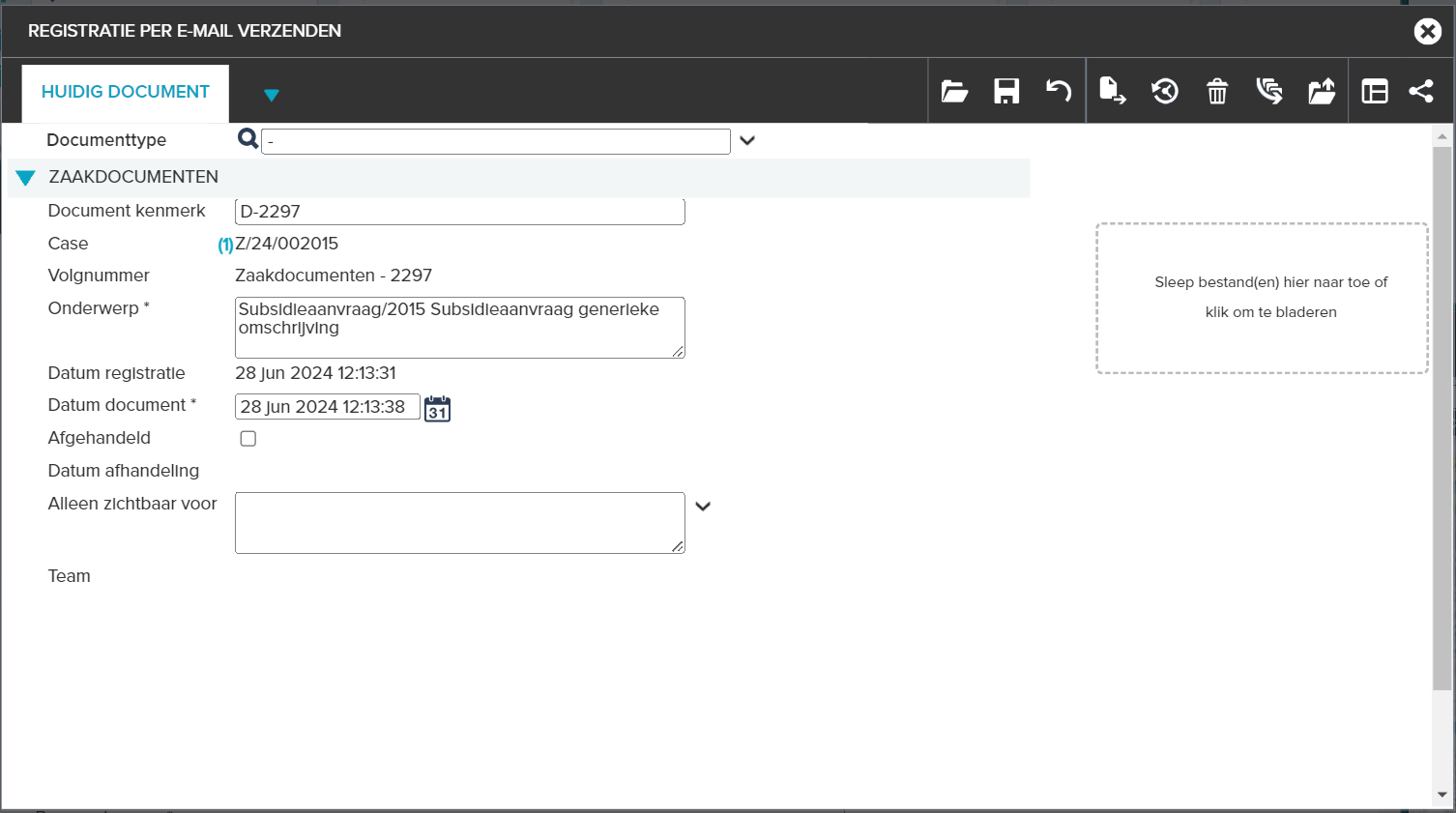1456x813 pixels.
Task: Click the undo arrow toolbar icon
Action: click(1059, 91)
